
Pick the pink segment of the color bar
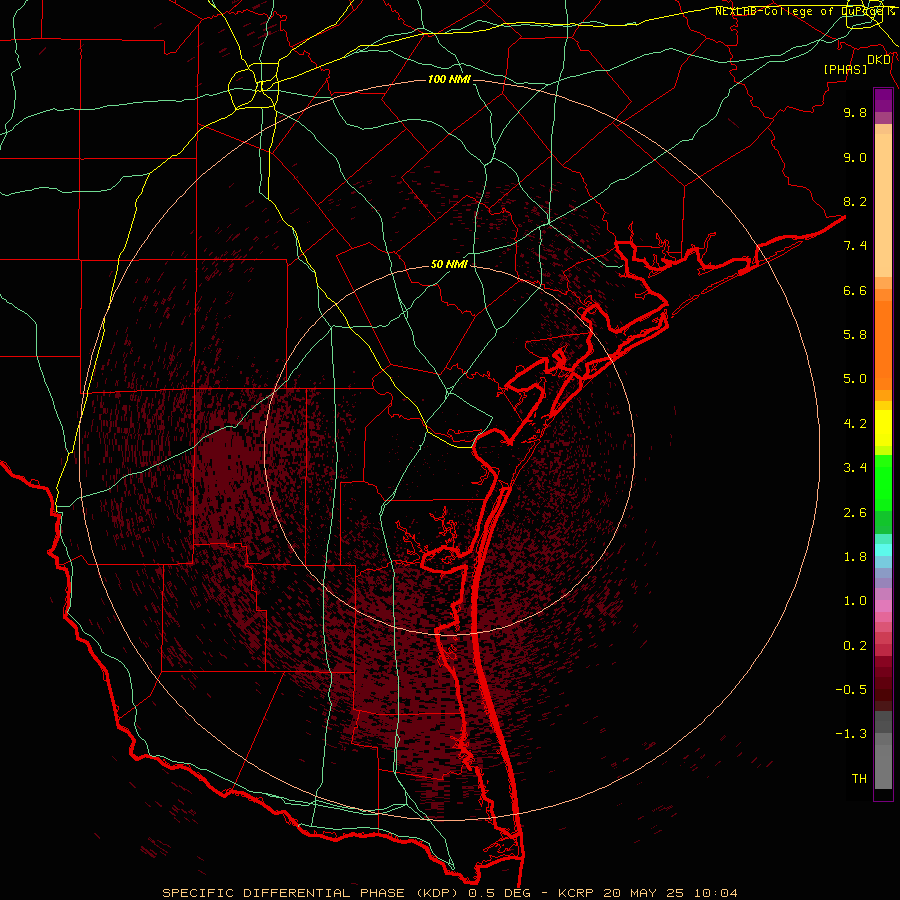pos(883,606)
